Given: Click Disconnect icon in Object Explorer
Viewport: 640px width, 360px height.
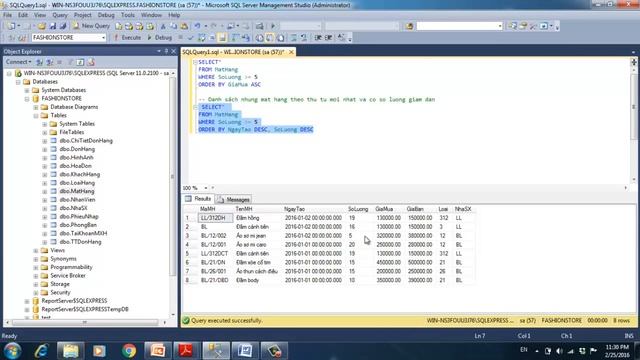Looking at the screenshot, I should pos(49,62).
